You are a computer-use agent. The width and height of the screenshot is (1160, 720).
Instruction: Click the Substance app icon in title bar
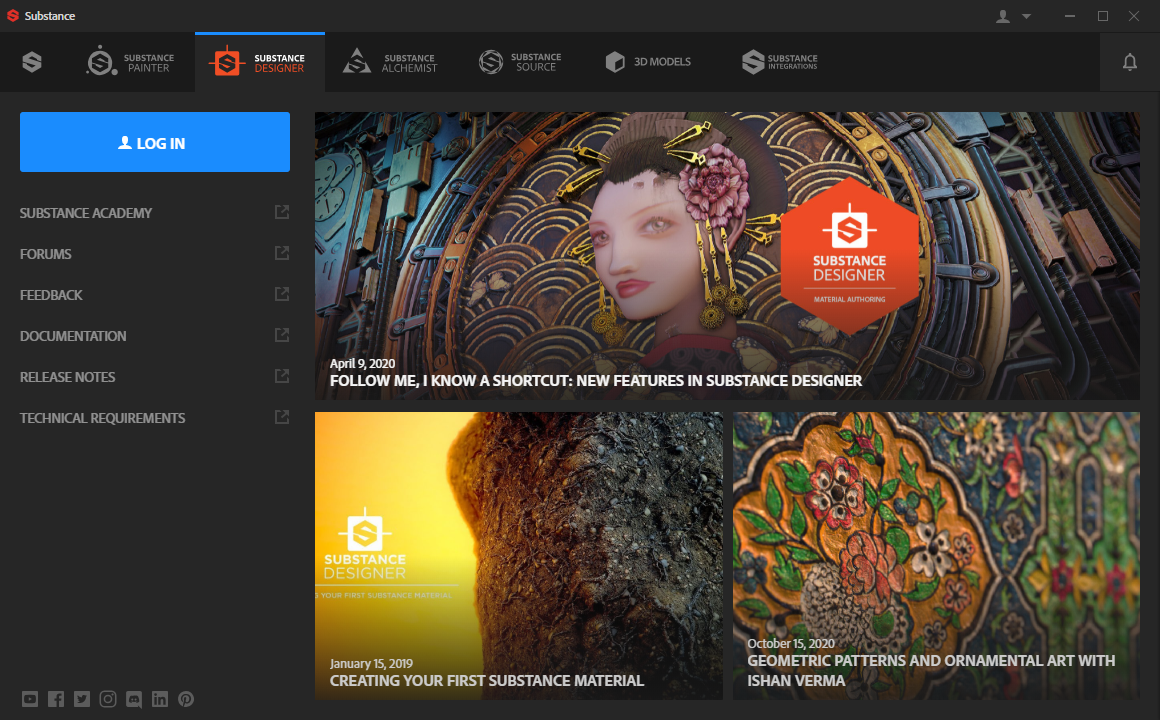click(x=13, y=16)
